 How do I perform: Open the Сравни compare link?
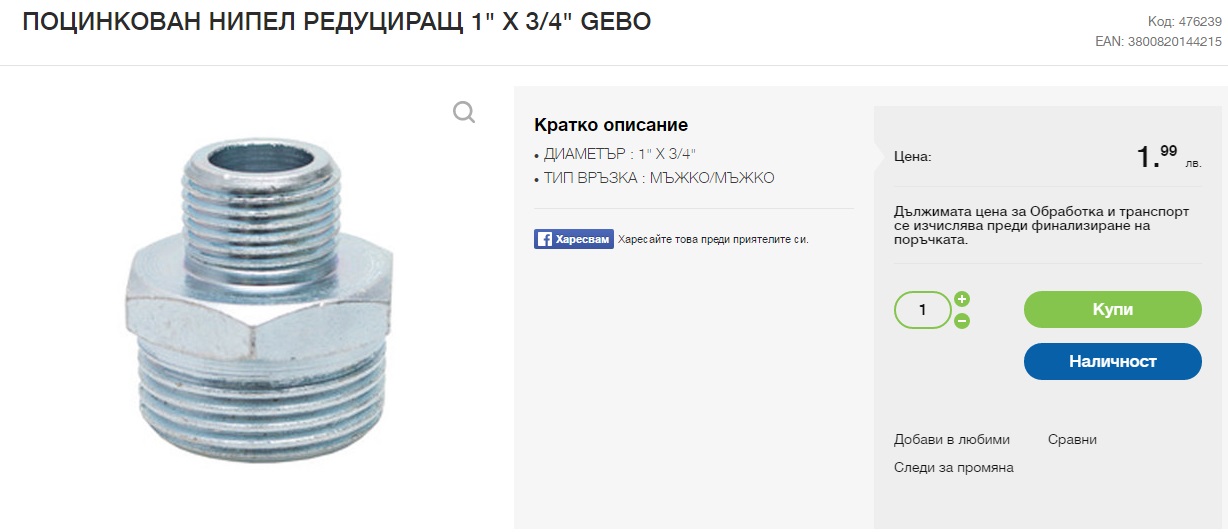1072,439
